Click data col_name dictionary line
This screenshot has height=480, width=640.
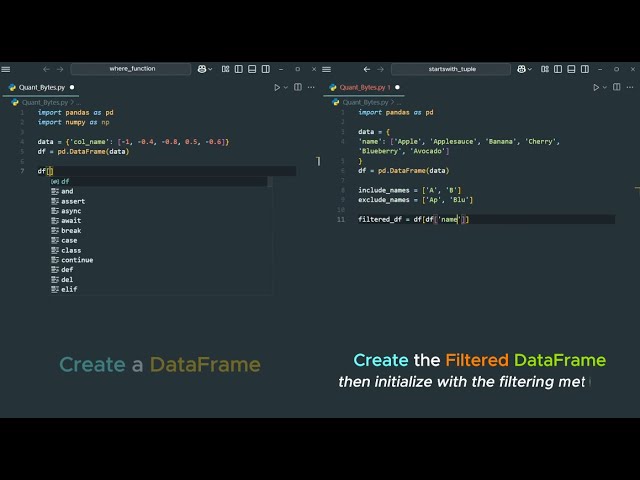[x=133, y=142]
